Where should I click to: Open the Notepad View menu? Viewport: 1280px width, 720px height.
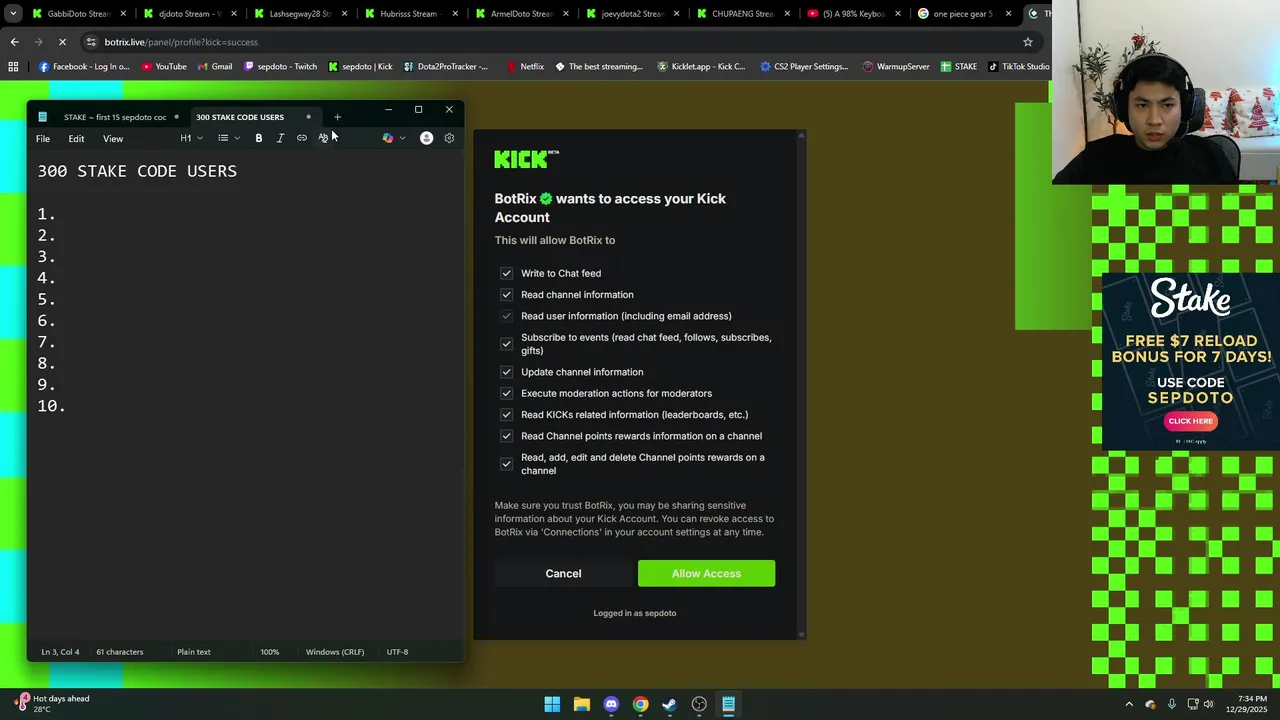tap(113, 139)
